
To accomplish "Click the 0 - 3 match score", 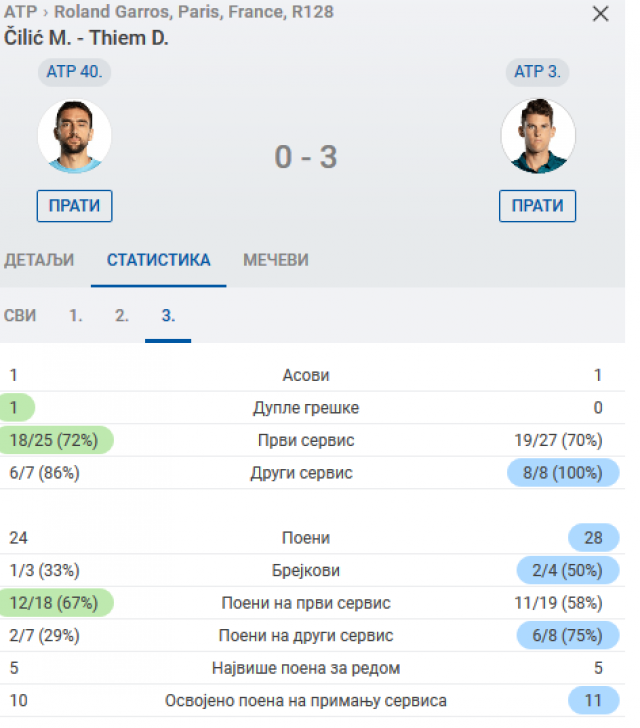I will point(306,157).
